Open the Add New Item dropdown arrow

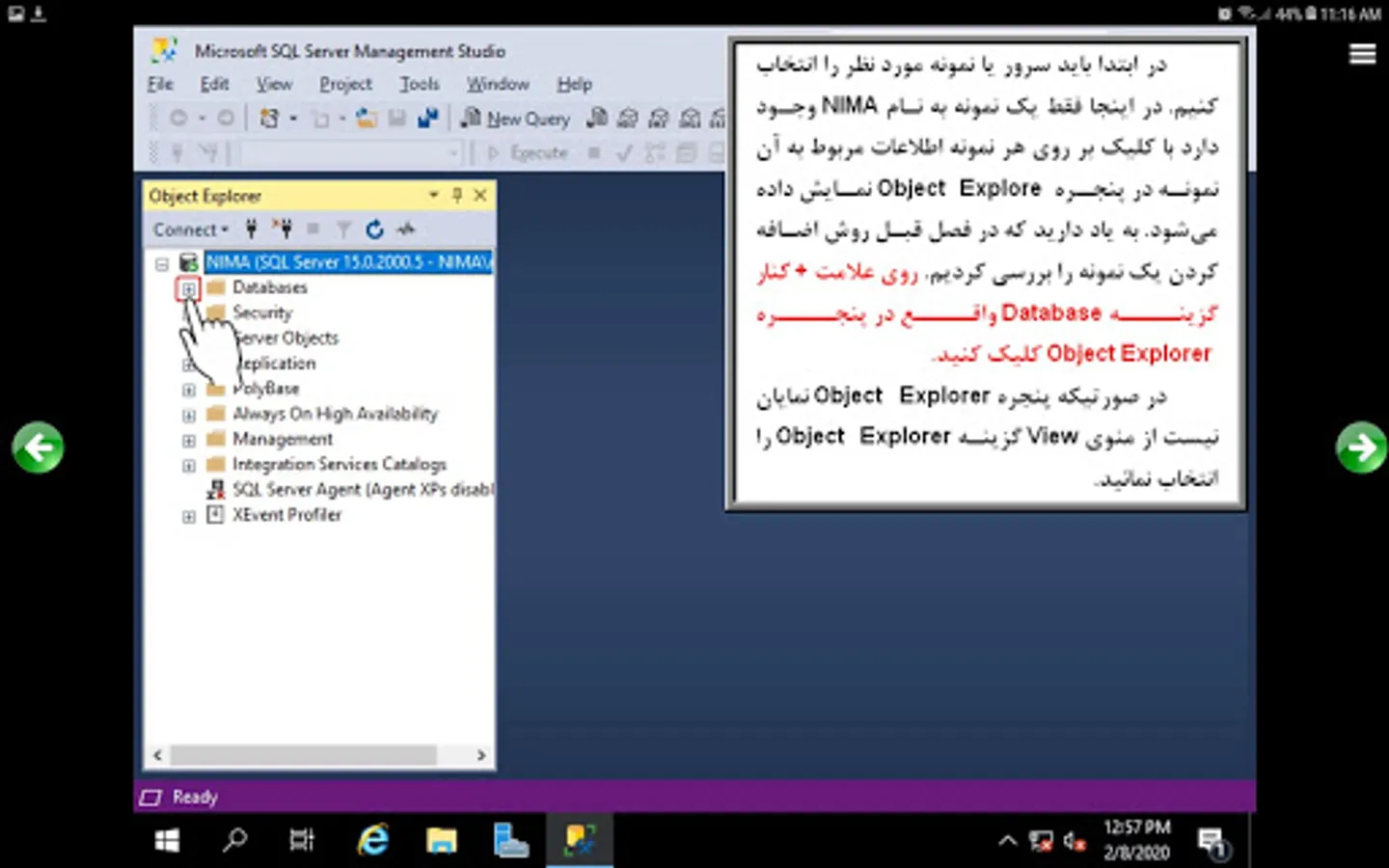coord(341,118)
